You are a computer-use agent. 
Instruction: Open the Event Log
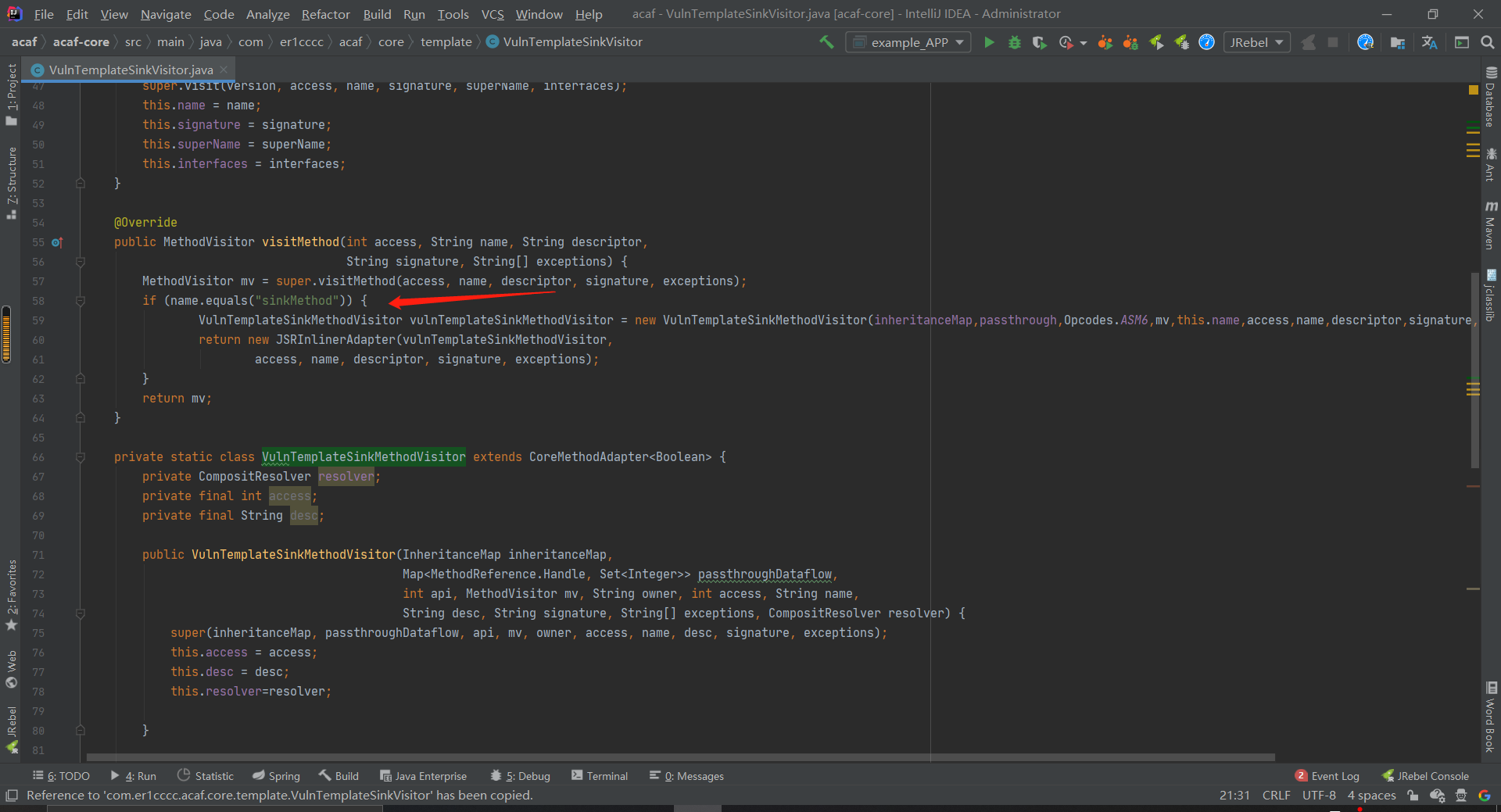1327,776
